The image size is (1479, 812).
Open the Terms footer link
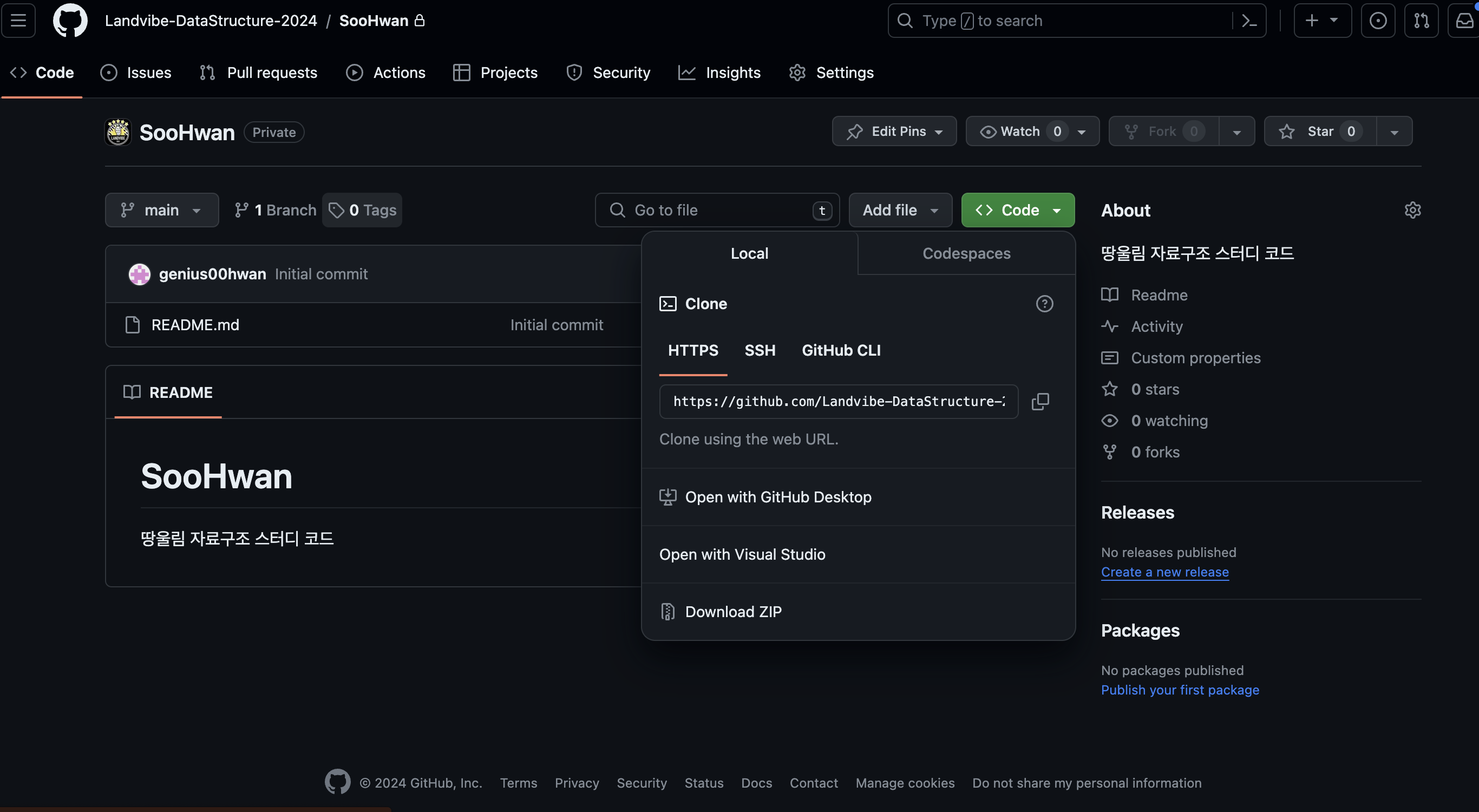519,783
